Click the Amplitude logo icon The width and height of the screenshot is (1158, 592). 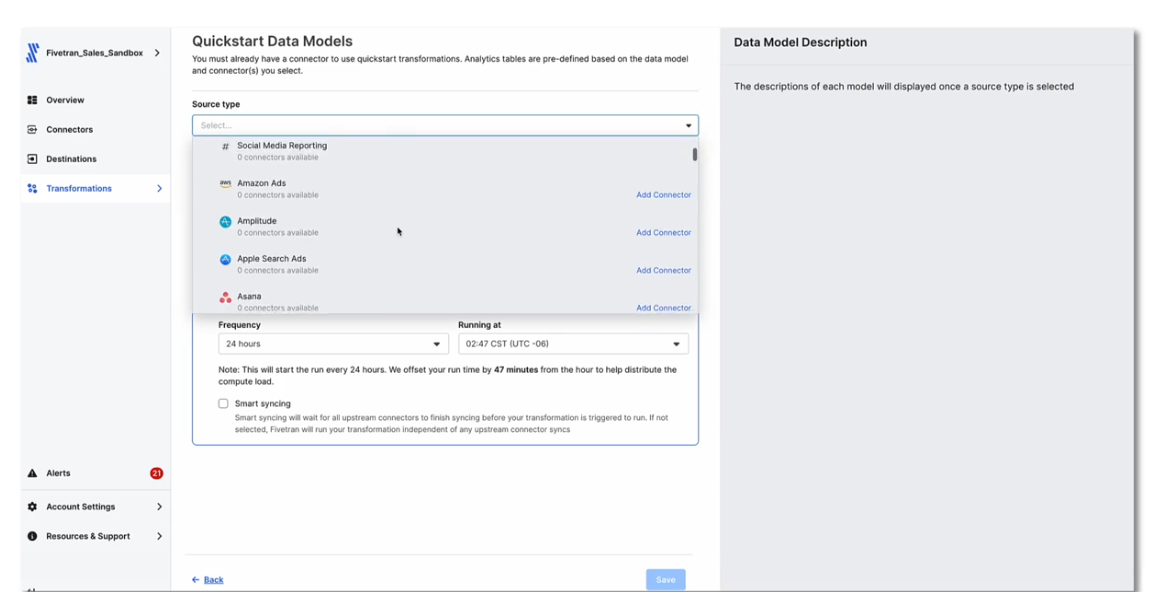[225, 221]
